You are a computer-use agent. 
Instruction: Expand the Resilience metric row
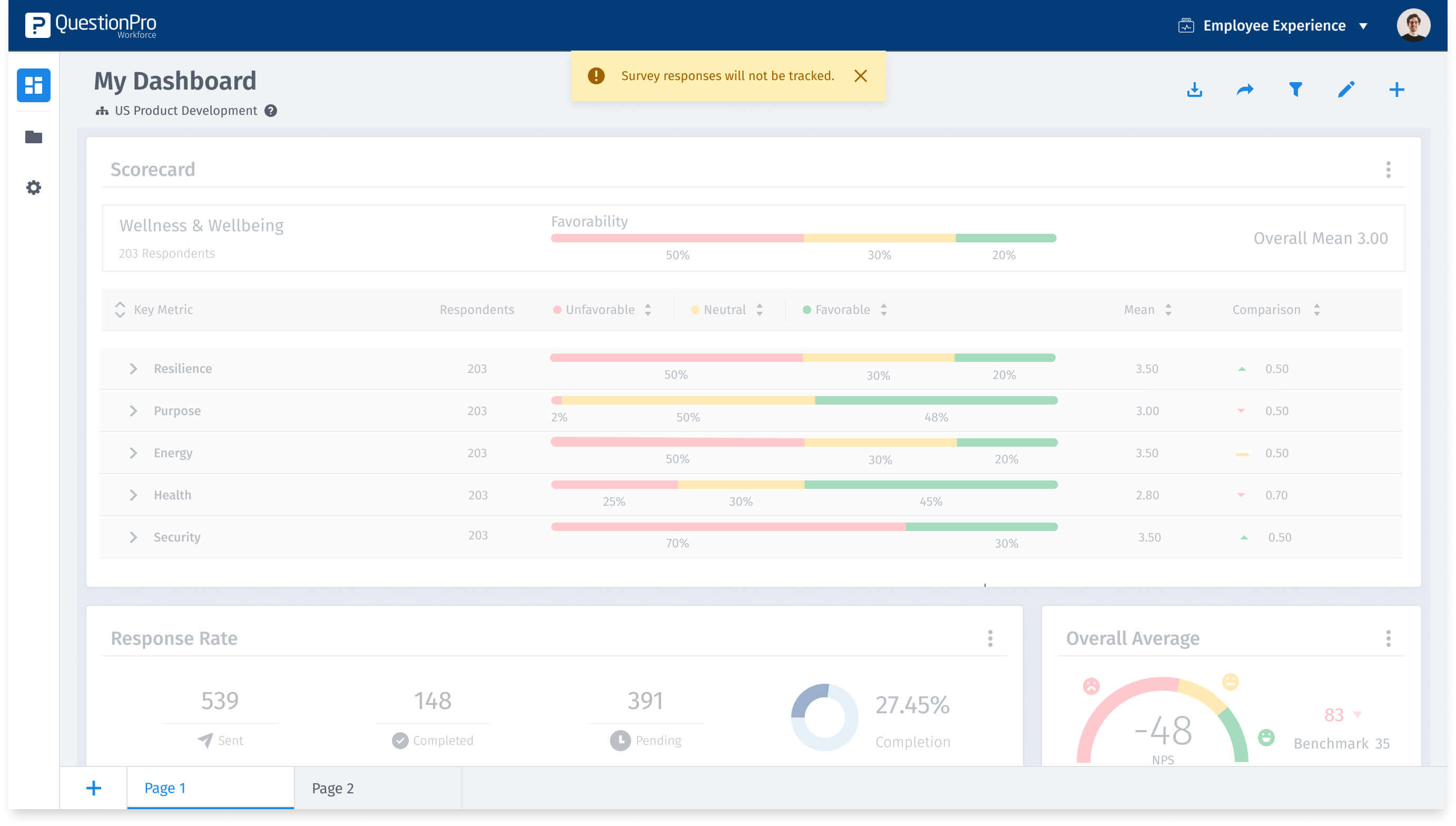(x=133, y=369)
